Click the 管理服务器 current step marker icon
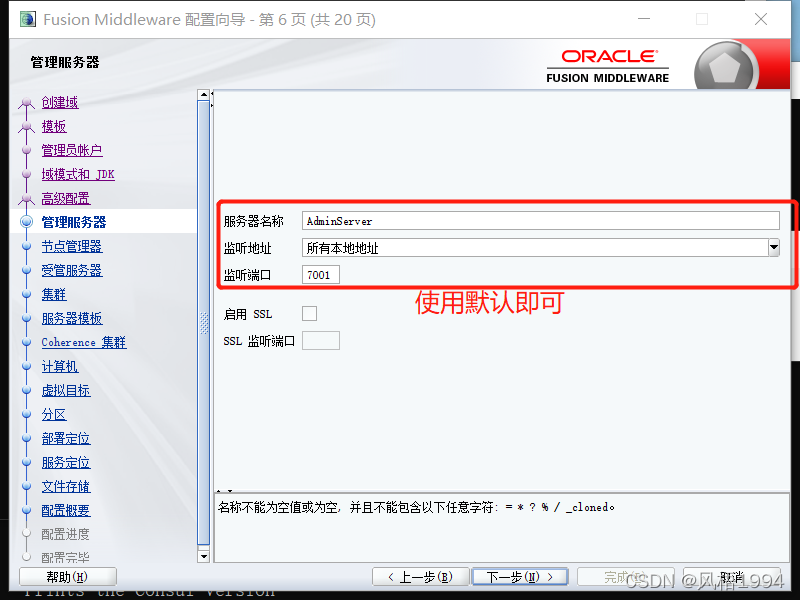800x600 pixels. coord(26,221)
